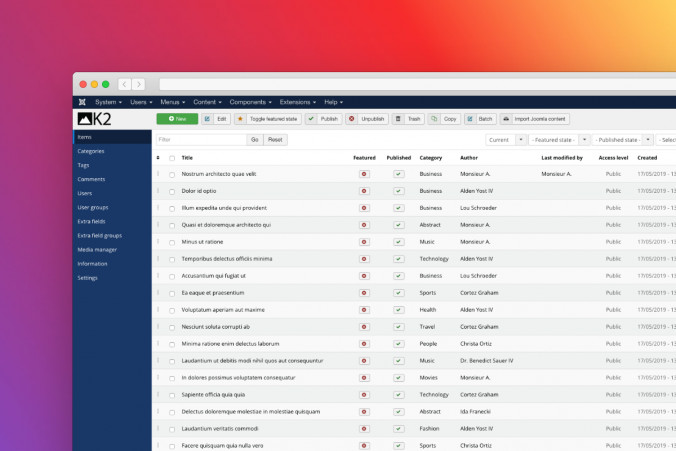Toggle featured state for Dolor id optio
Screen dimensions: 676x451
coord(364,191)
